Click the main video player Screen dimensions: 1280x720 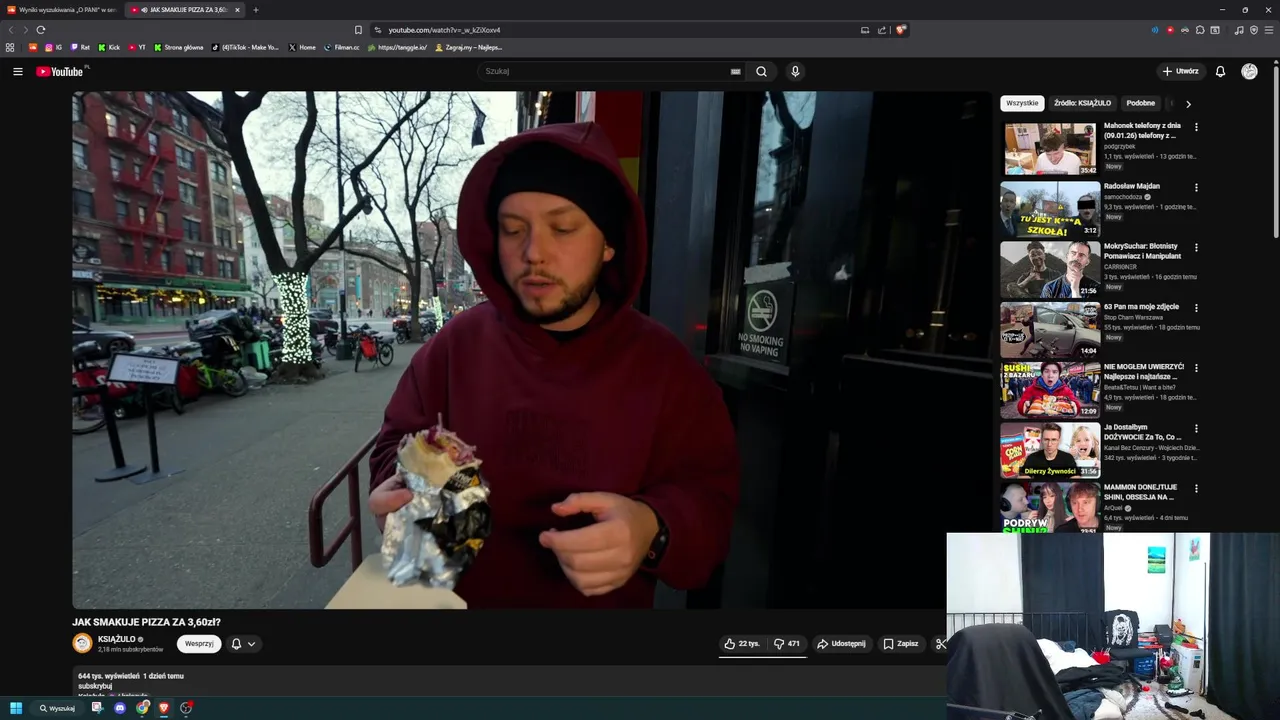(531, 350)
